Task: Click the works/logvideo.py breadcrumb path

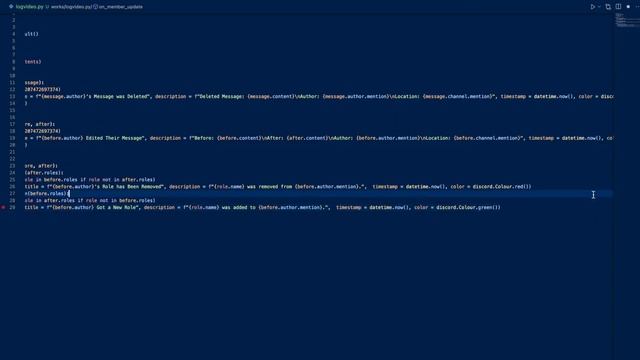Action: click(x=71, y=7)
